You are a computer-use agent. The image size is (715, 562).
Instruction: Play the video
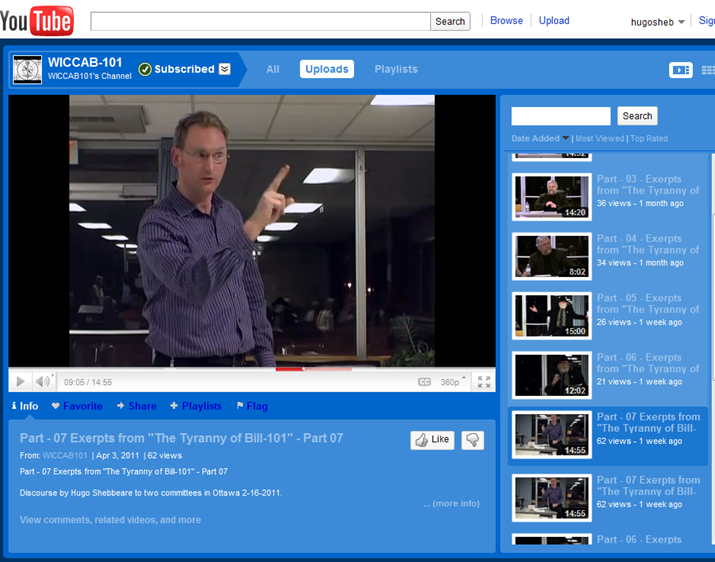point(21,381)
